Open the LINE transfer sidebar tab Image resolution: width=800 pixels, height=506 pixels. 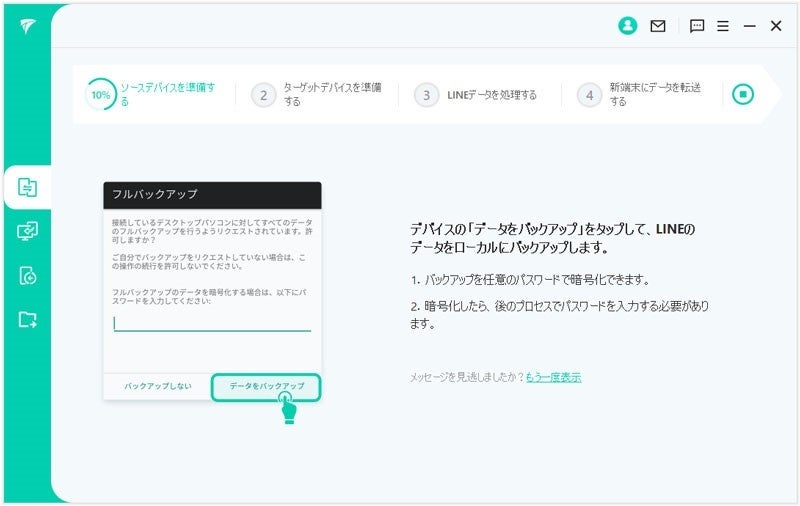point(28,187)
